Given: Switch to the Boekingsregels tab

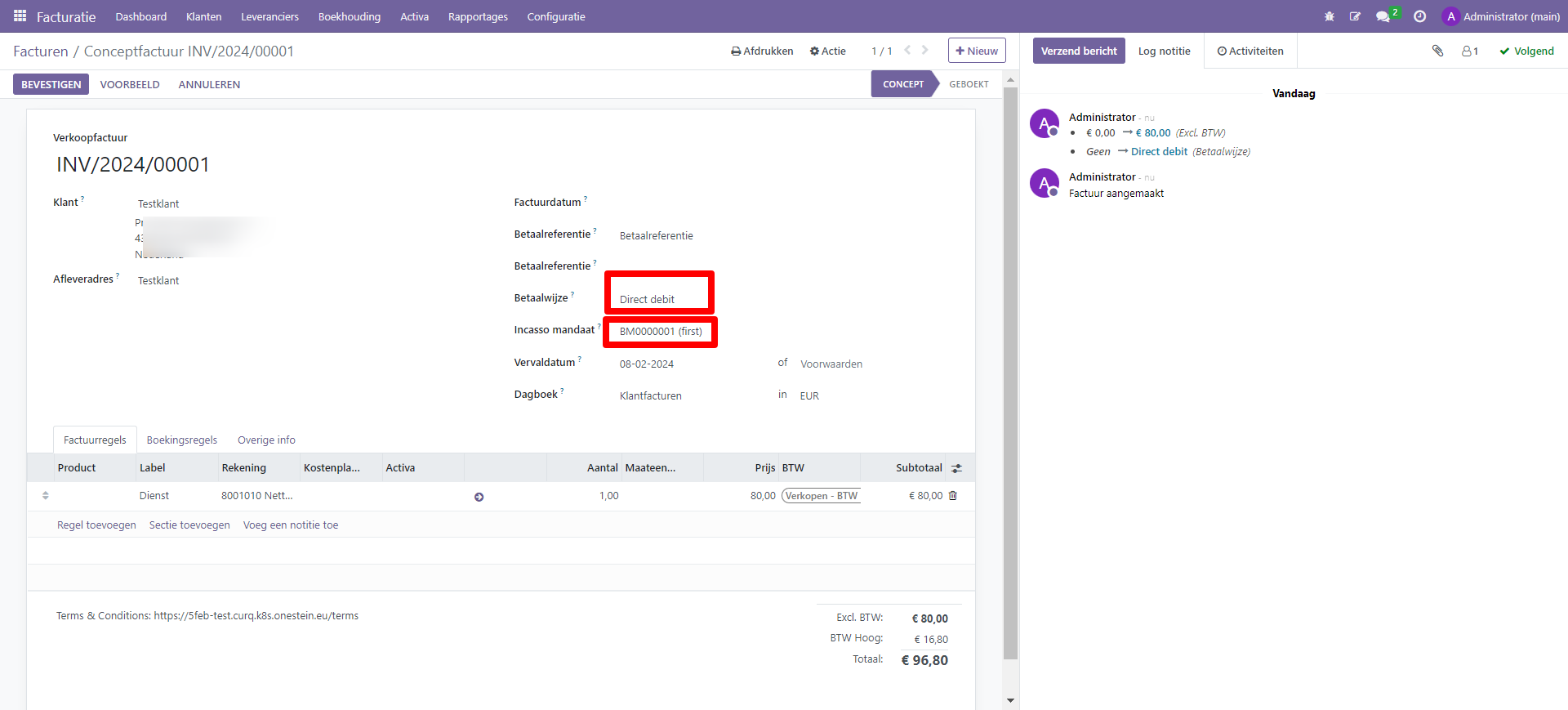Looking at the screenshot, I should click(181, 440).
